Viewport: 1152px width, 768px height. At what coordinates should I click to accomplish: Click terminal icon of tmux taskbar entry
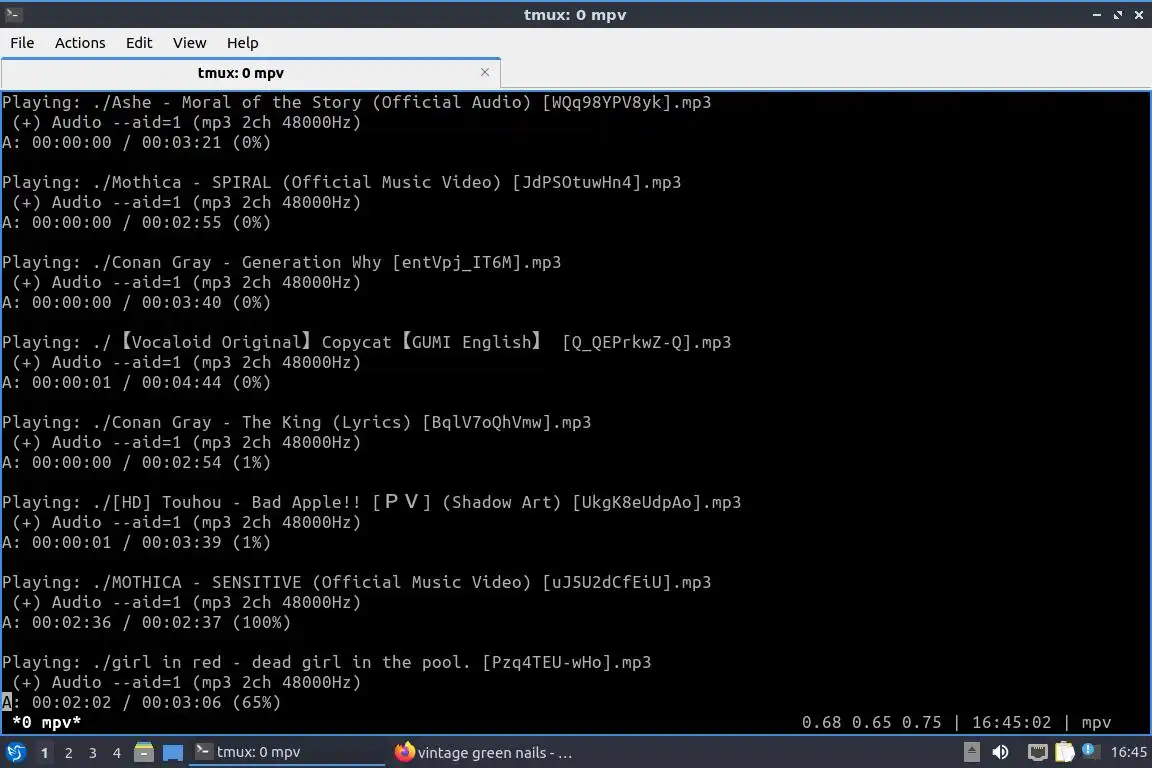click(x=204, y=751)
